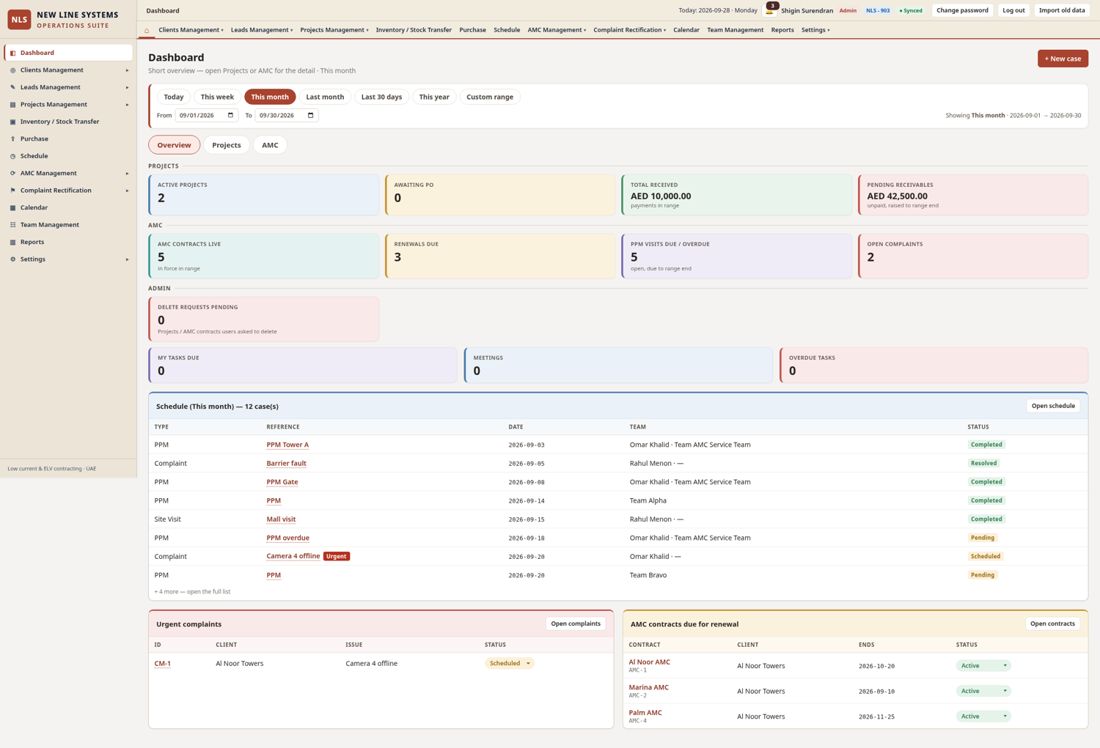Open the Marina AMC contract link
This screenshot has height=748, width=1100.
(x=648, y=687)
